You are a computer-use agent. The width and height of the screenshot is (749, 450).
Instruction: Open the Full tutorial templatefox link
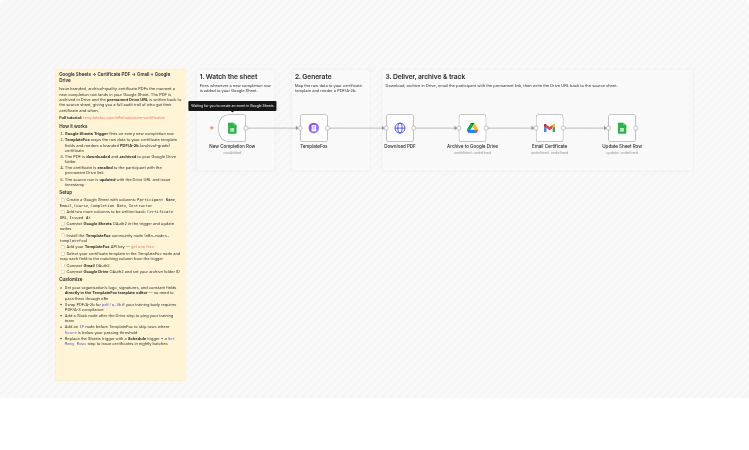pyautogui.click(x=124, y=118)
